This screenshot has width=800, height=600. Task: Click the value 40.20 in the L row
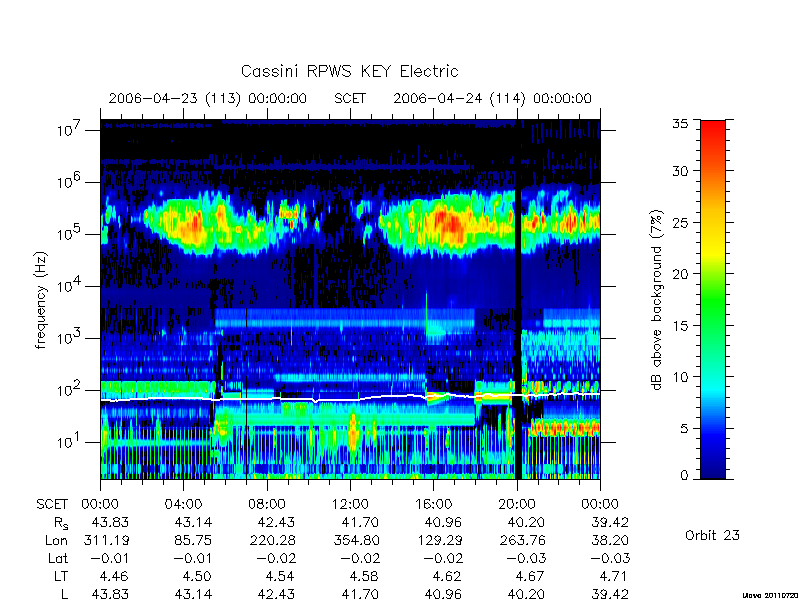tap(527, 594)
